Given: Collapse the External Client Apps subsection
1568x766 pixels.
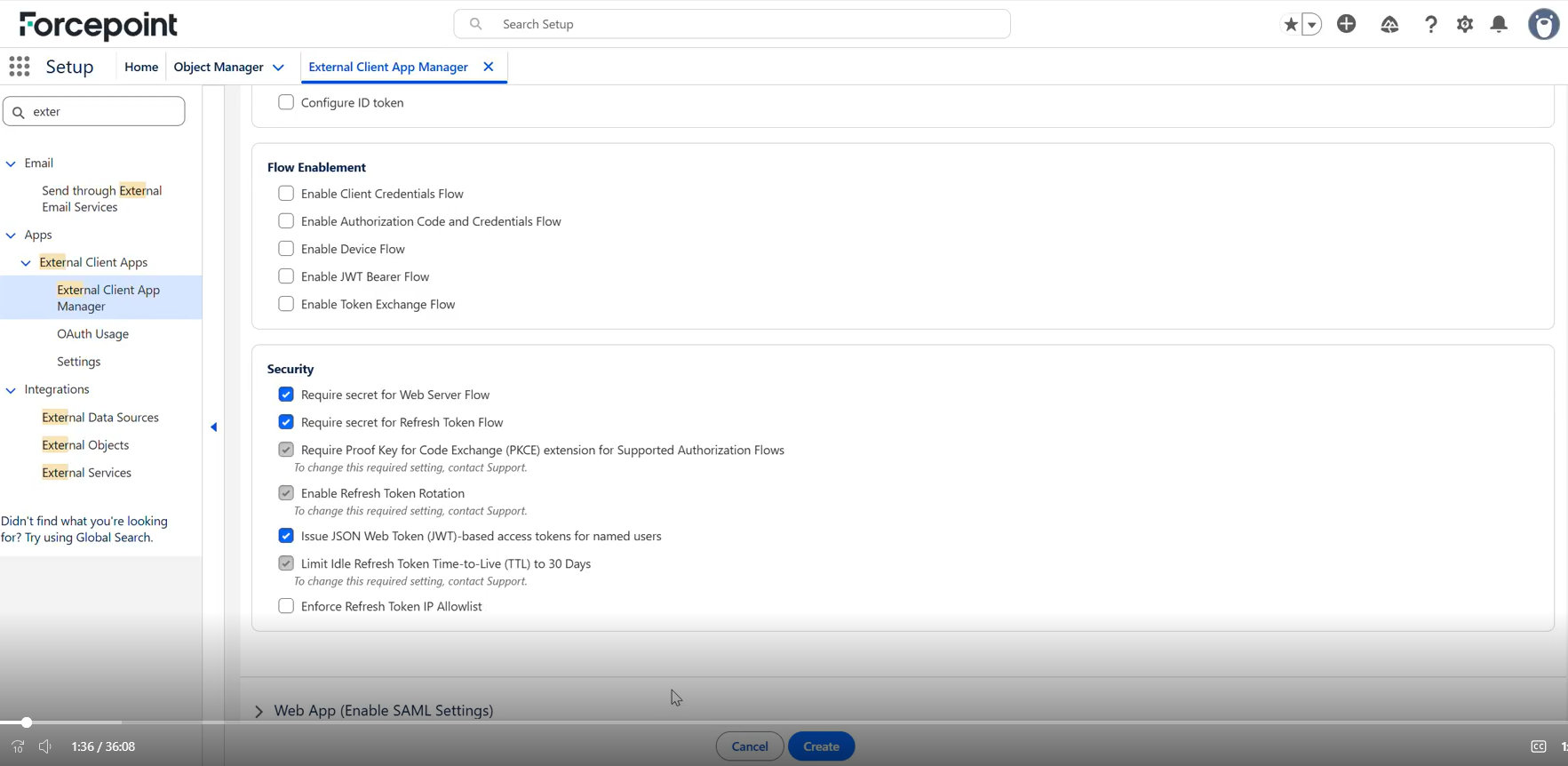Looking at the screenshot, I should (x=26, y=263).
